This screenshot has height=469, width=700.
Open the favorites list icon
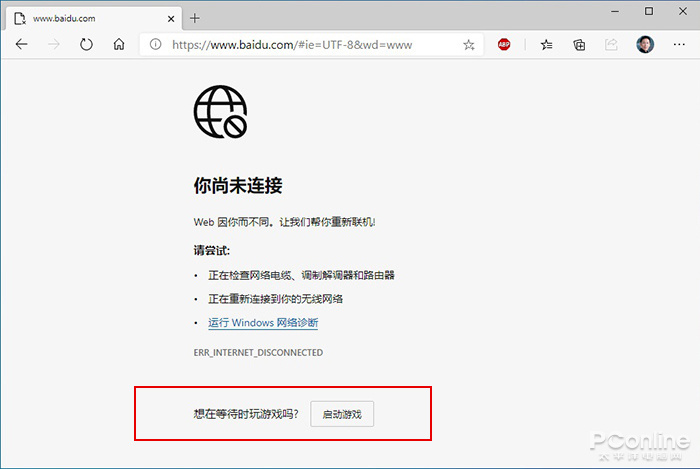click(546, 45)
